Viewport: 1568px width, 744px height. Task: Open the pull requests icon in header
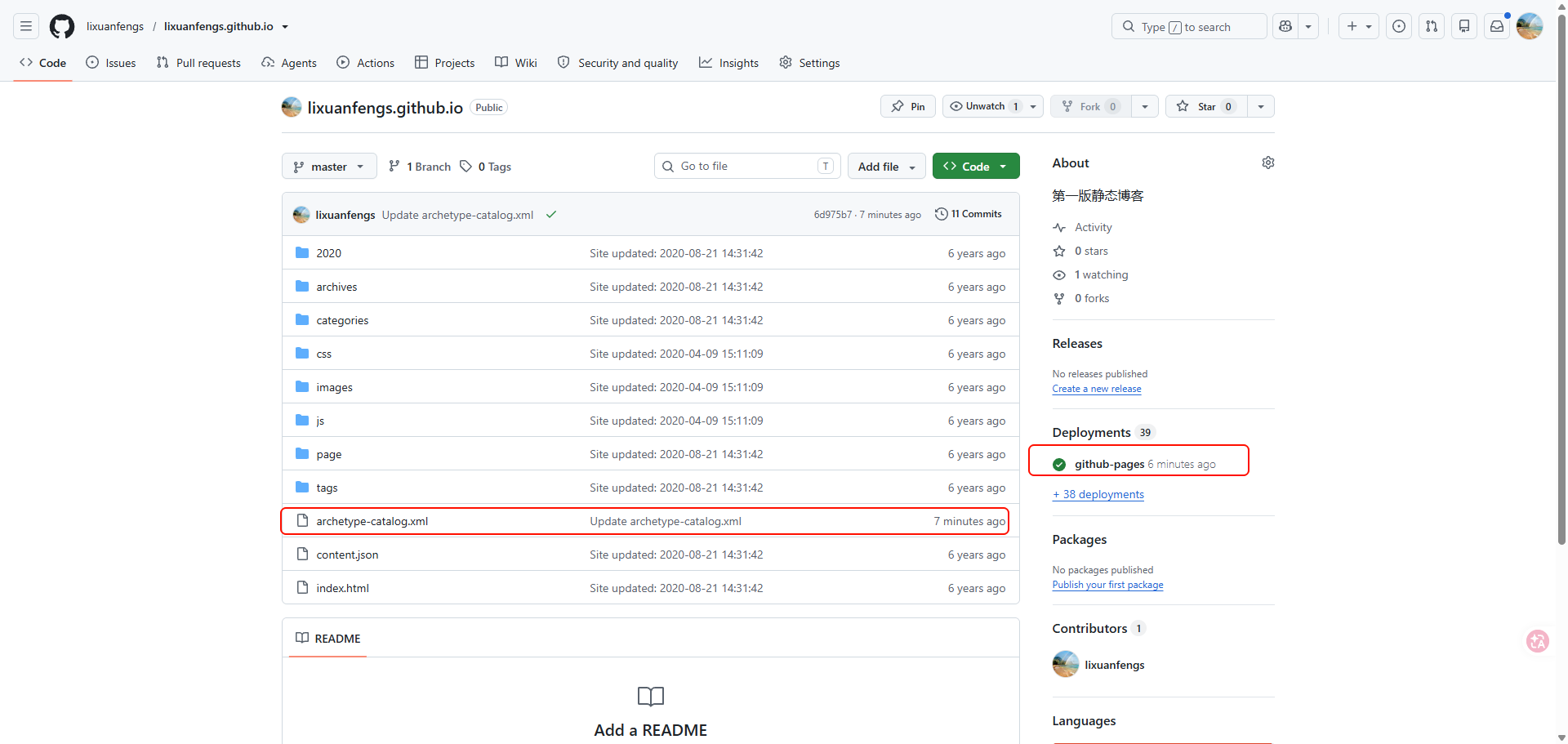click(1432, 26)
